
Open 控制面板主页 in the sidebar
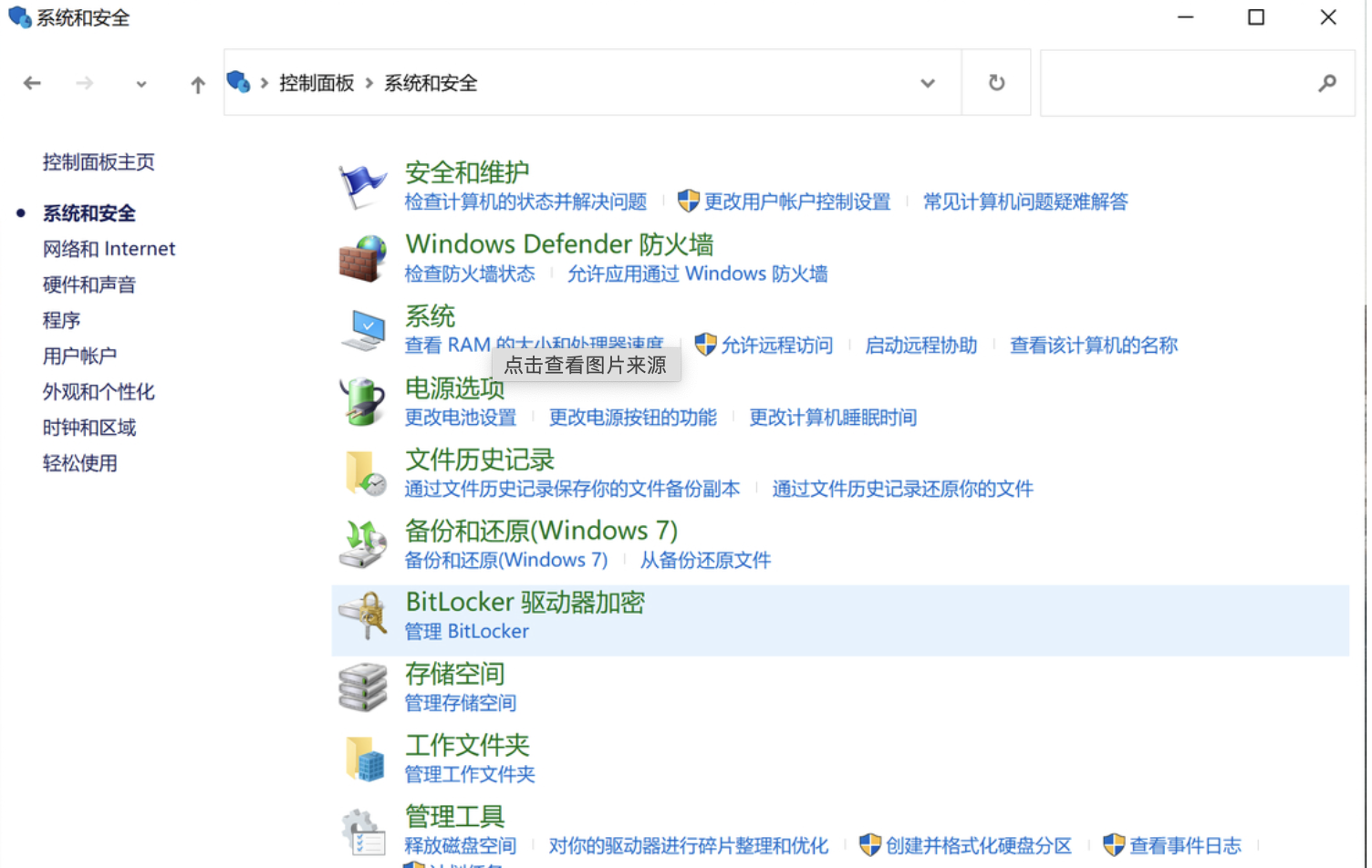click(x=99, y=162)
